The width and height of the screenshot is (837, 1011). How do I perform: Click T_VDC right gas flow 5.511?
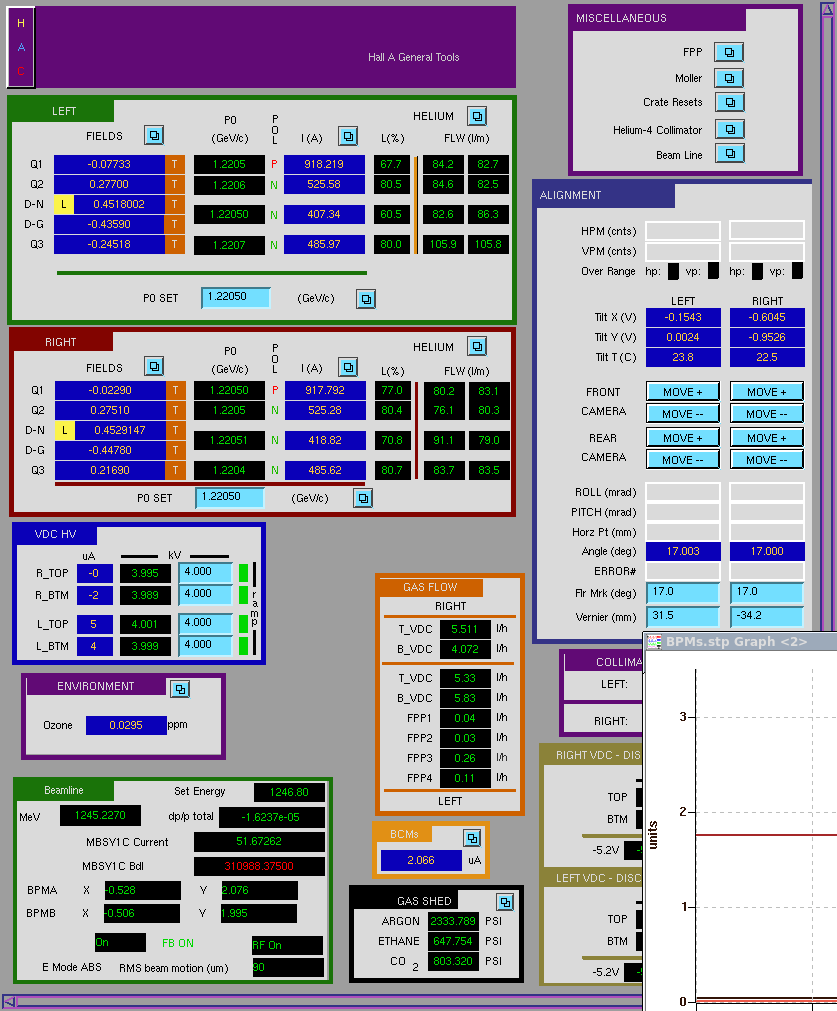(x=464, y=629)
